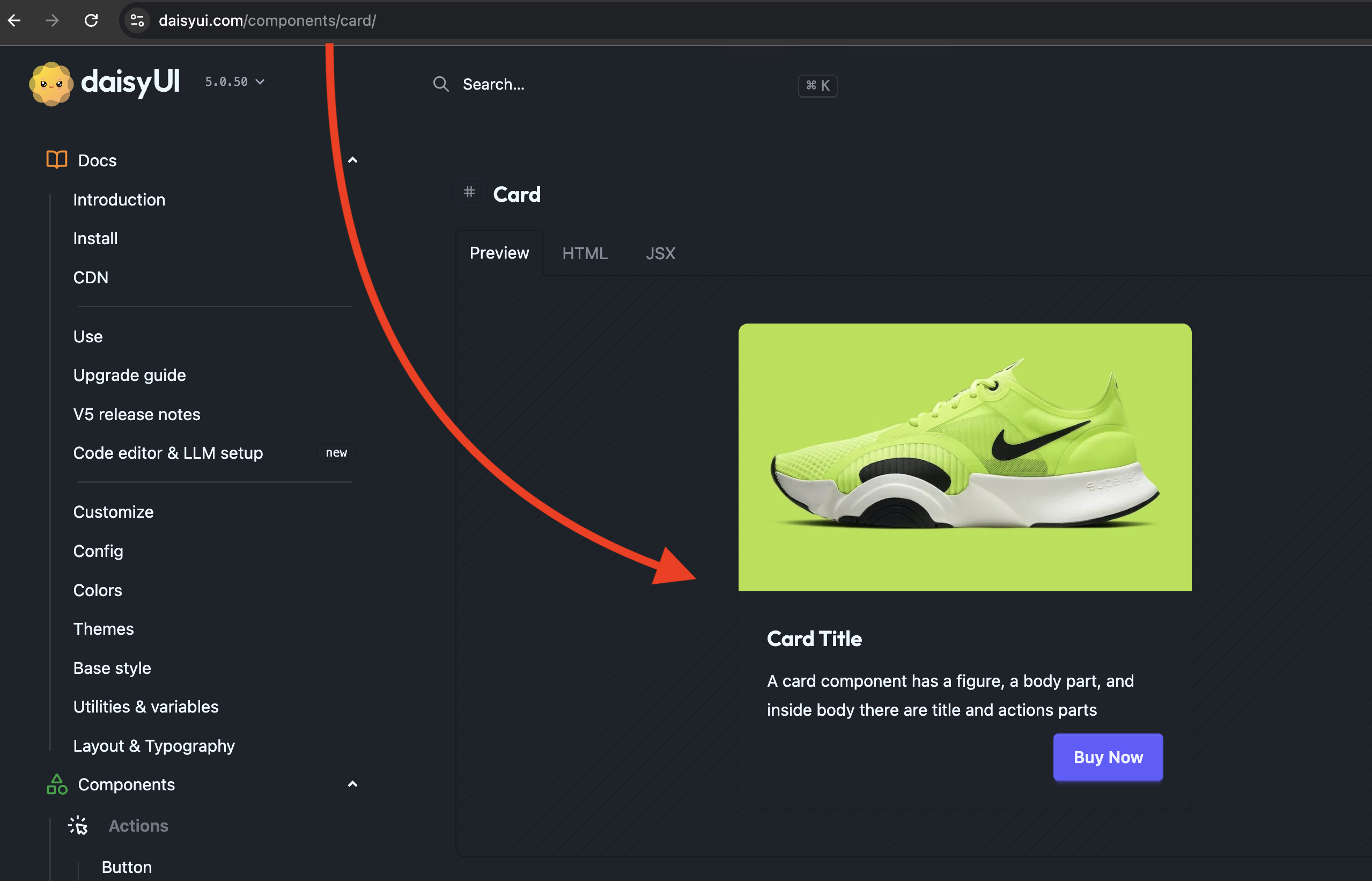Select the Preview tab

pos(499,253)
